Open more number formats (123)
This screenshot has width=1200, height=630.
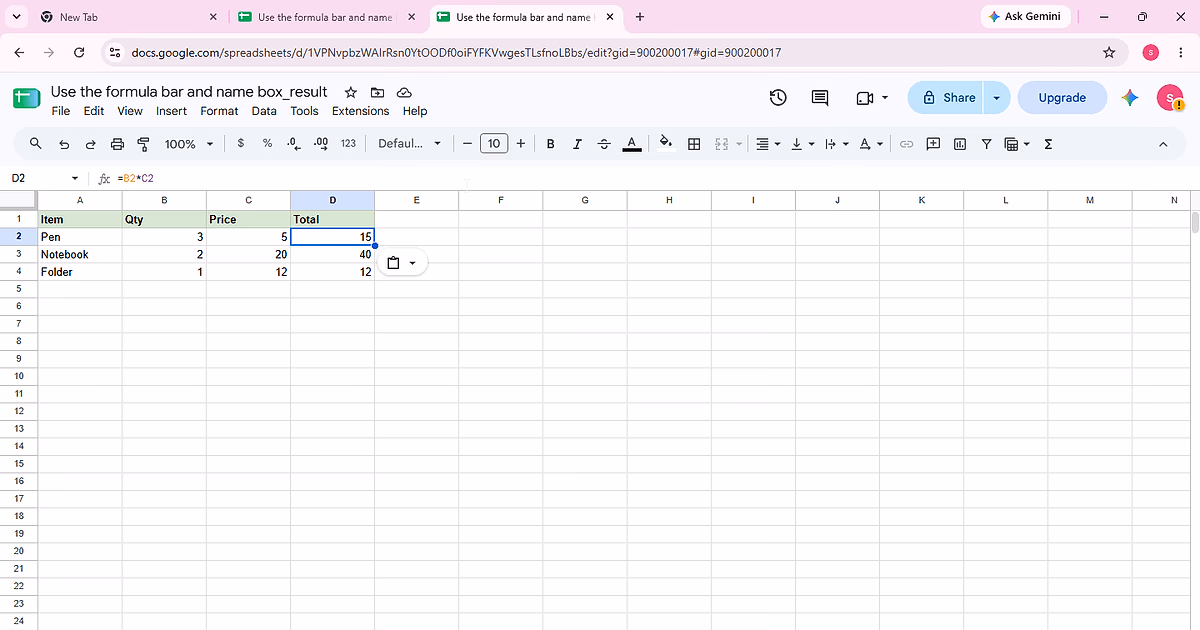coord(348,143)
